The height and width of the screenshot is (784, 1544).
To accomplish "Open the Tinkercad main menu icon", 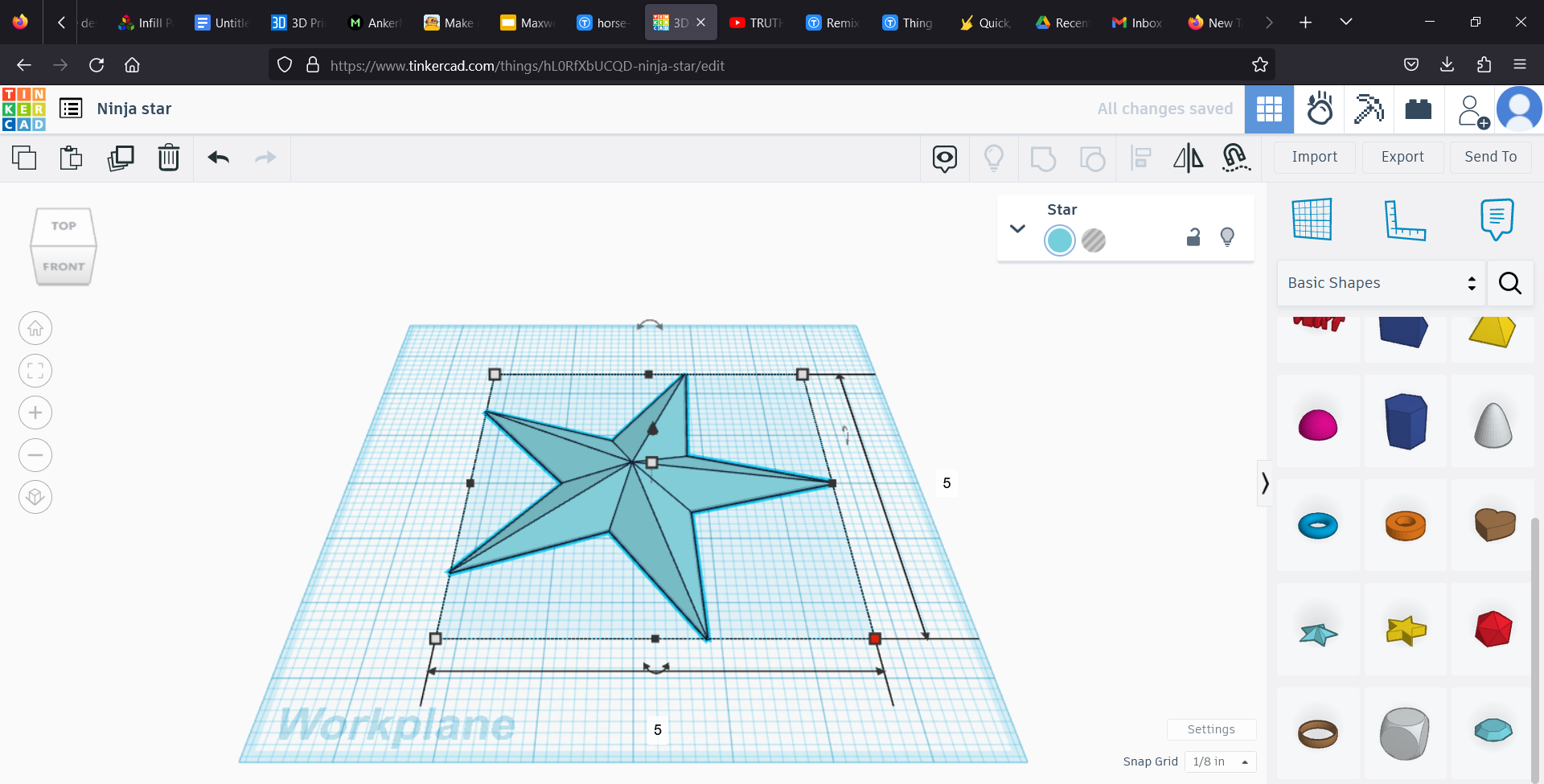I will (x=70, y=108).
